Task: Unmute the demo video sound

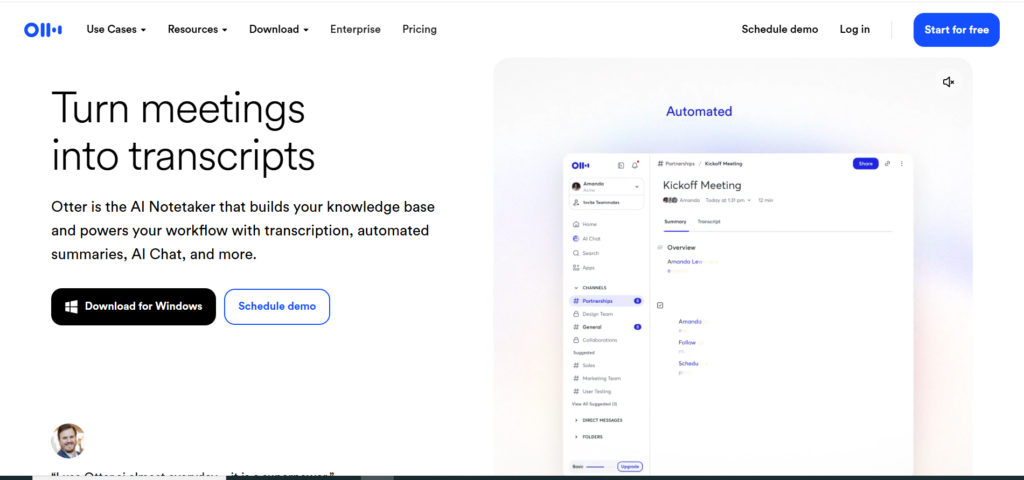Action: 948,82
